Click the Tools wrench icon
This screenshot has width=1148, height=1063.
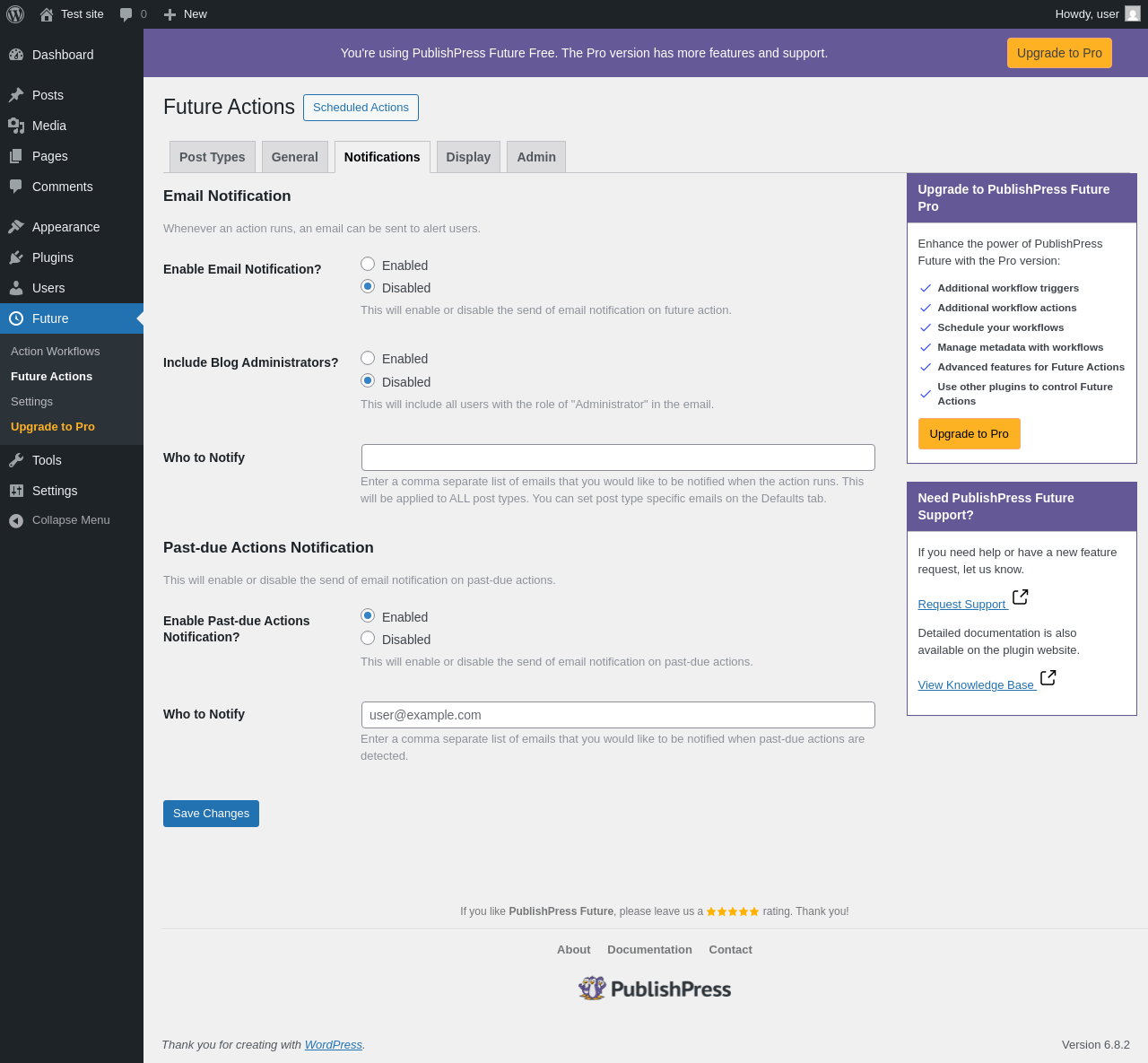pos(16,460)
